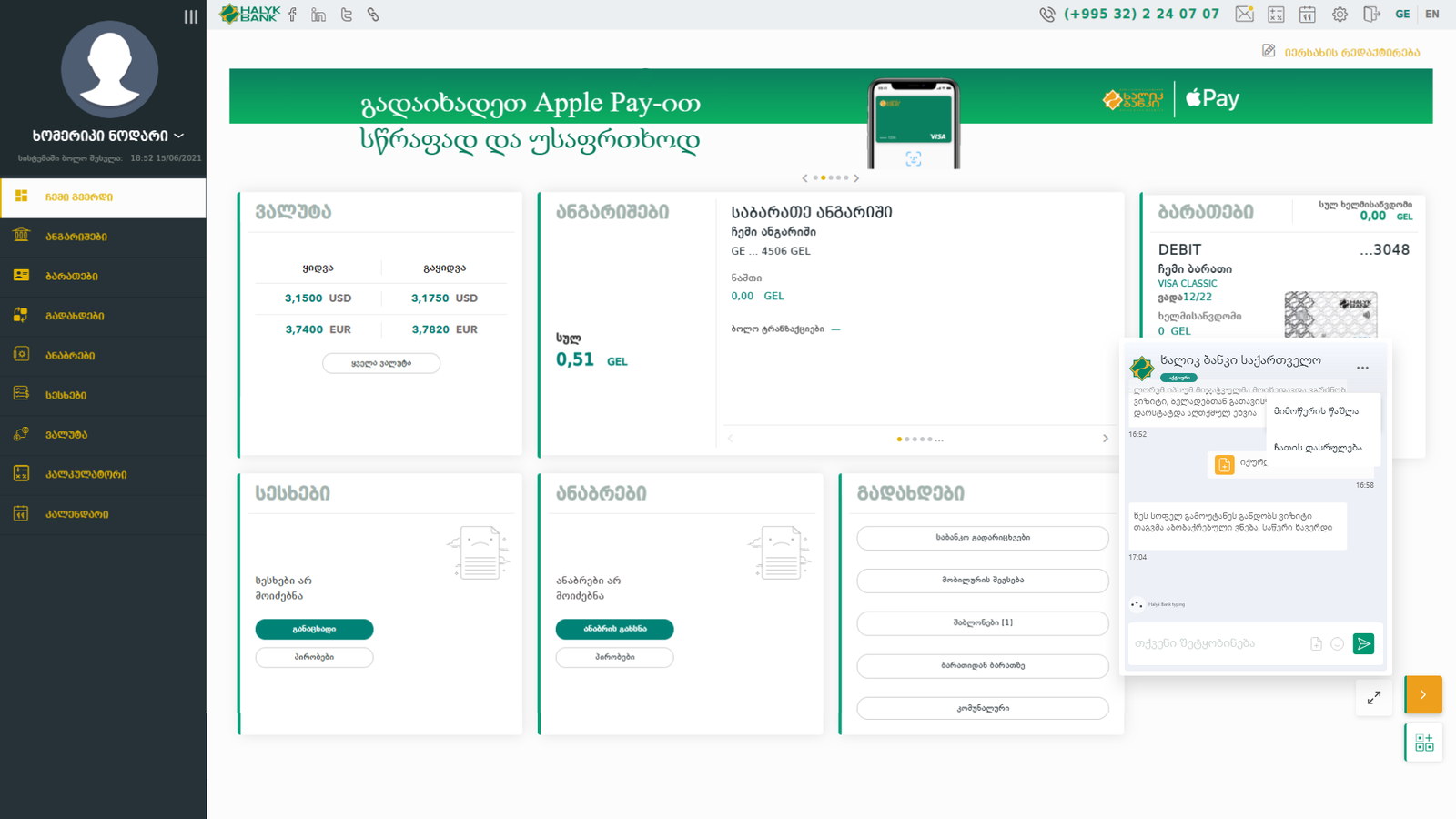Click the Halyk Bank chat avatar
The width and height of the screenshot is (1456, 819).
click(x=1141, y=369)
